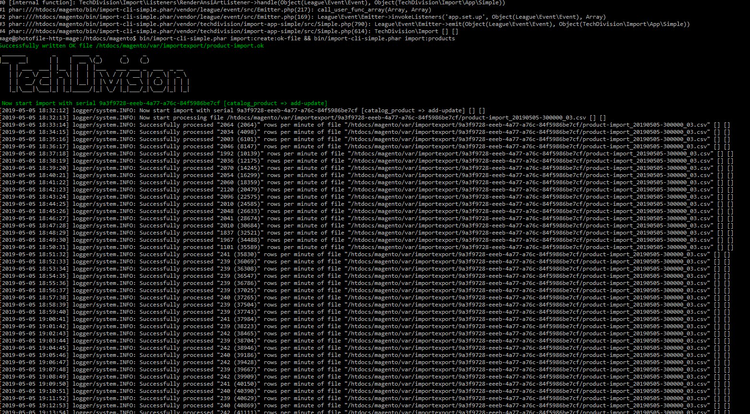The image size is (750, 414).
Task: Select the row with "1837 (32521)"
Action: 366,233
